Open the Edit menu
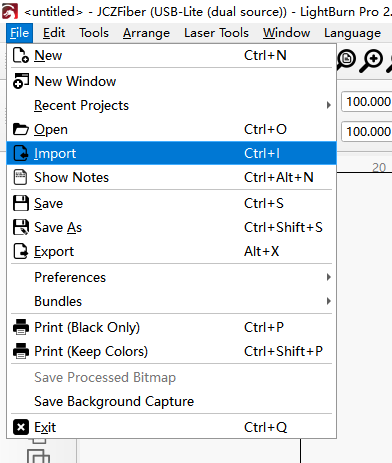392x463 pixels. pyautogui.click(x=54, y=33)
